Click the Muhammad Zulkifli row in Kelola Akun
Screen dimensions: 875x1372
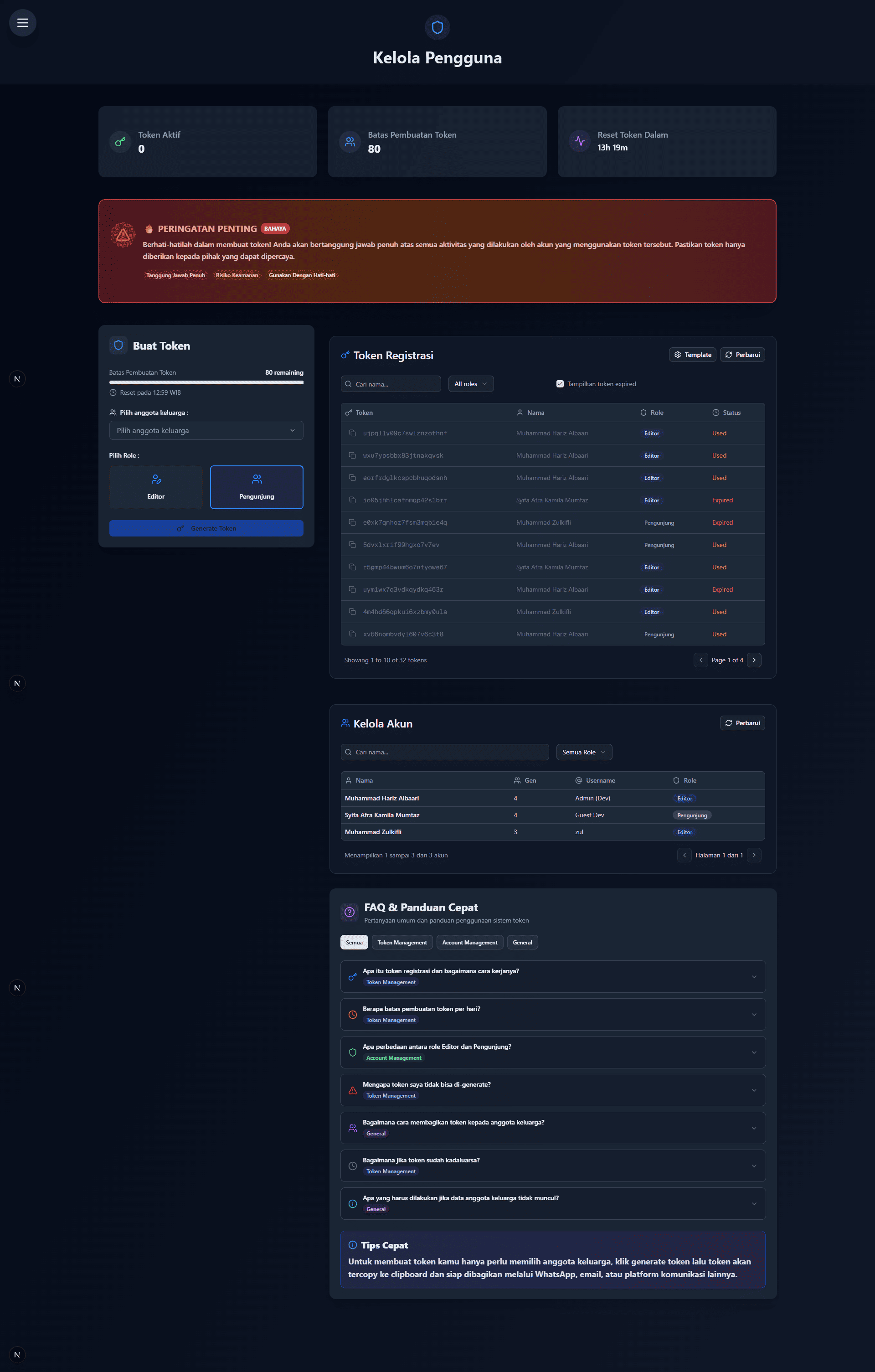click(x=552, y=832)
